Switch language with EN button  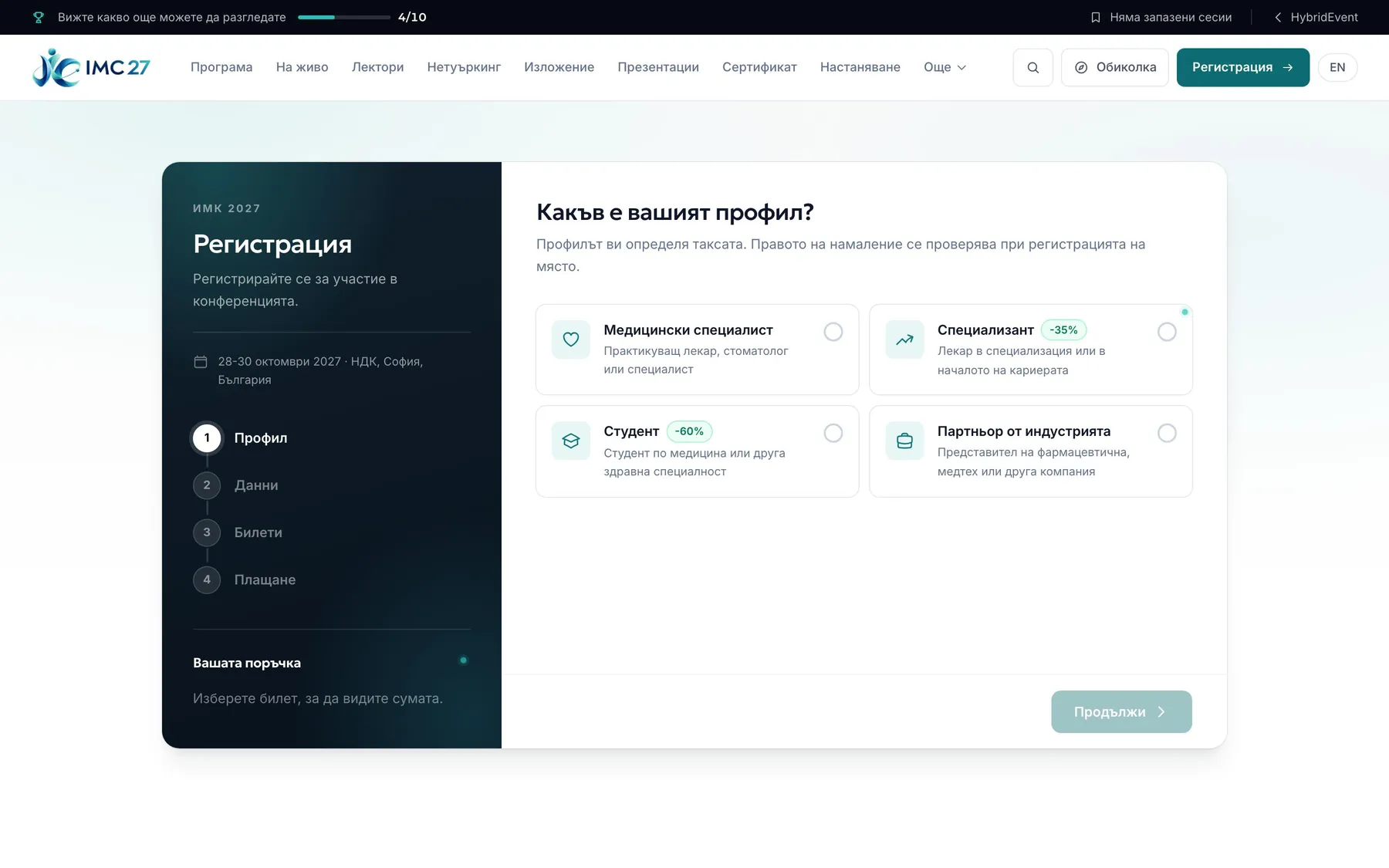point(1337,67)
